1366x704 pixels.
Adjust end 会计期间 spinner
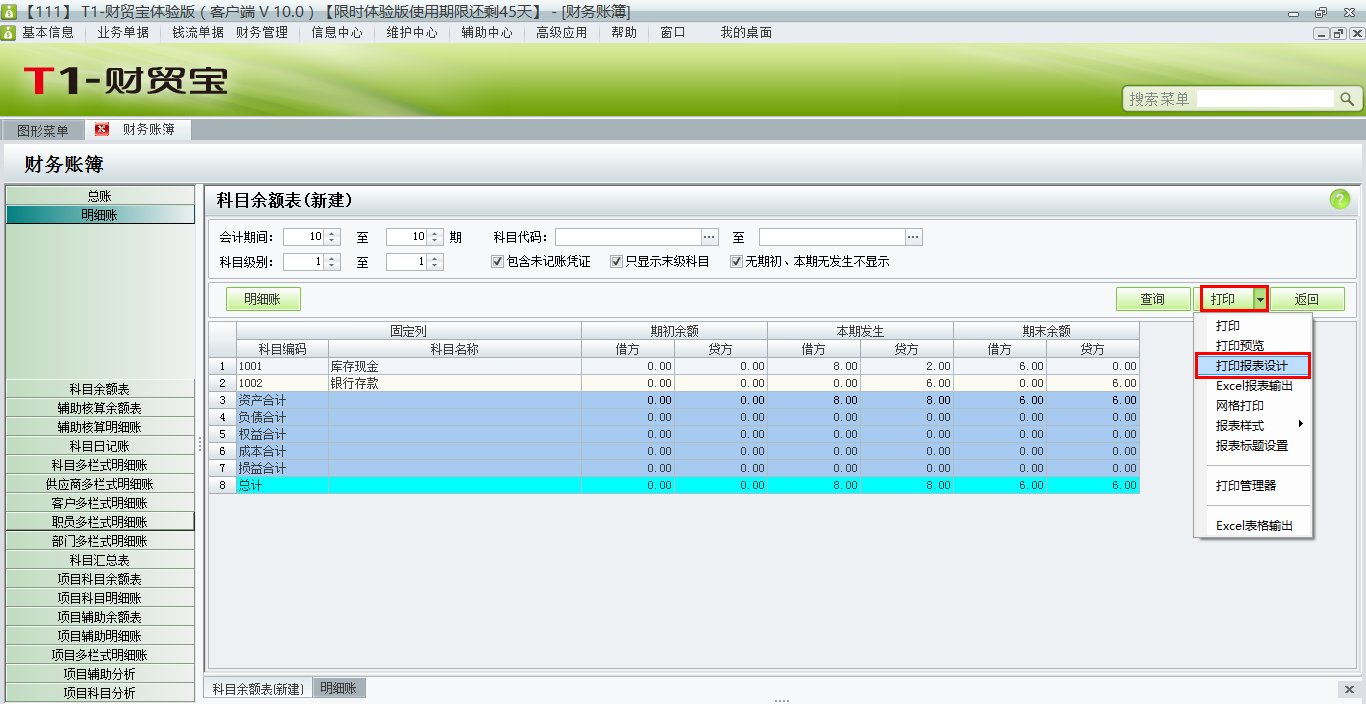pyautogui.click(x=436, y=237)
